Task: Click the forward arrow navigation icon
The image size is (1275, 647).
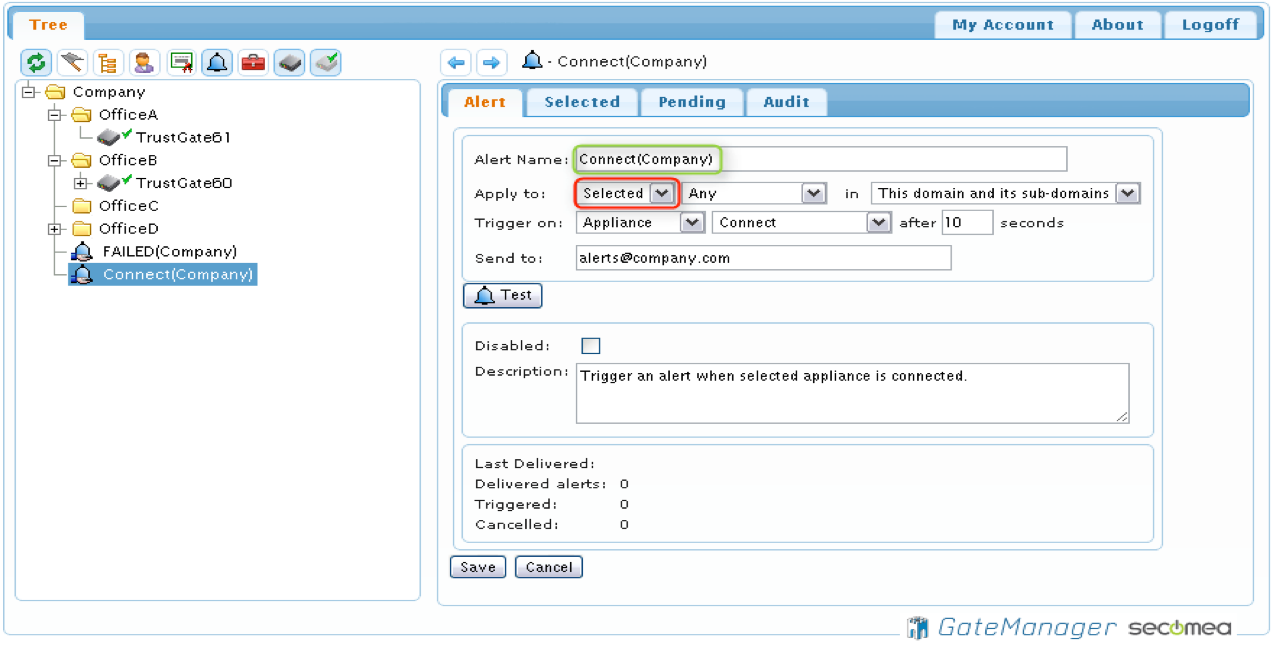Action: (x=491, y=63)
